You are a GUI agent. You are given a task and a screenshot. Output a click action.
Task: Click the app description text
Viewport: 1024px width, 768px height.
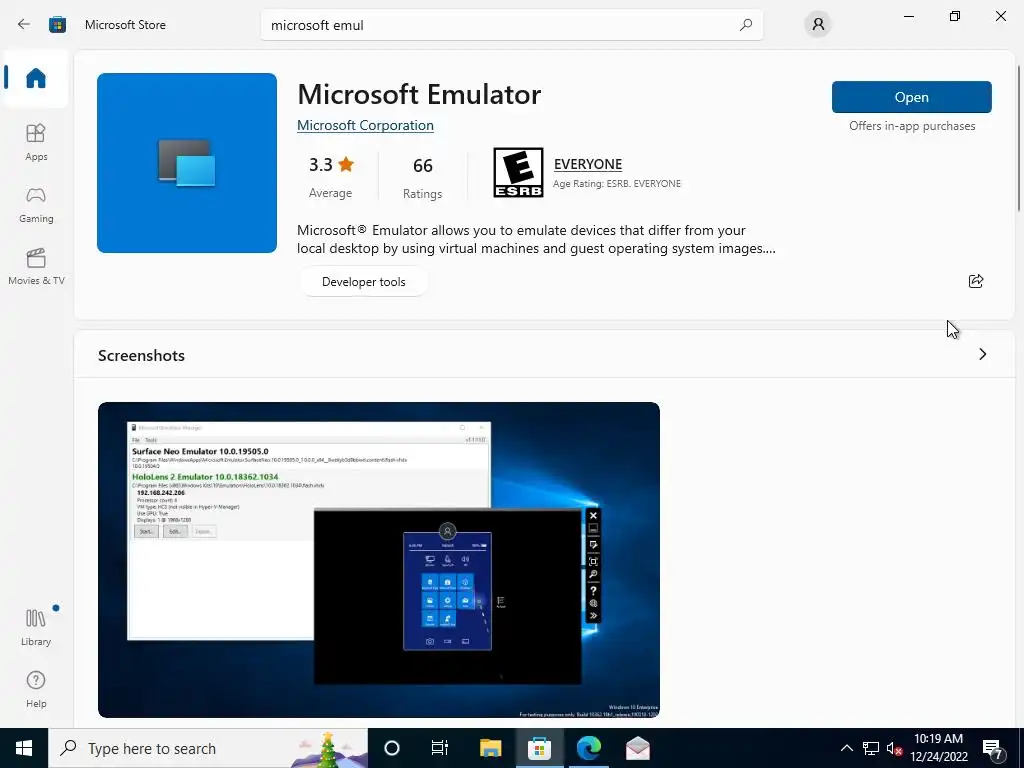click(536, 239)
